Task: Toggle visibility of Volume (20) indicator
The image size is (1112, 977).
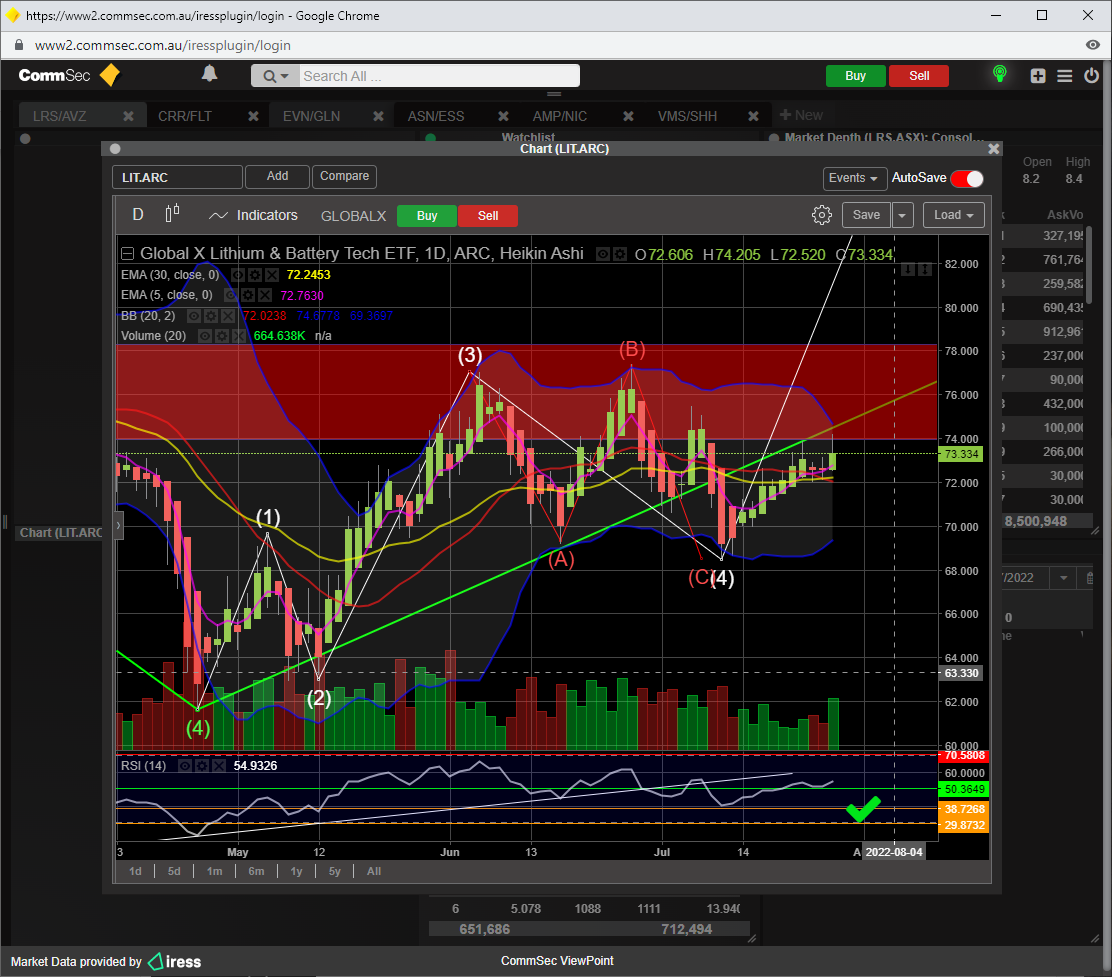Action: [205, 336]
